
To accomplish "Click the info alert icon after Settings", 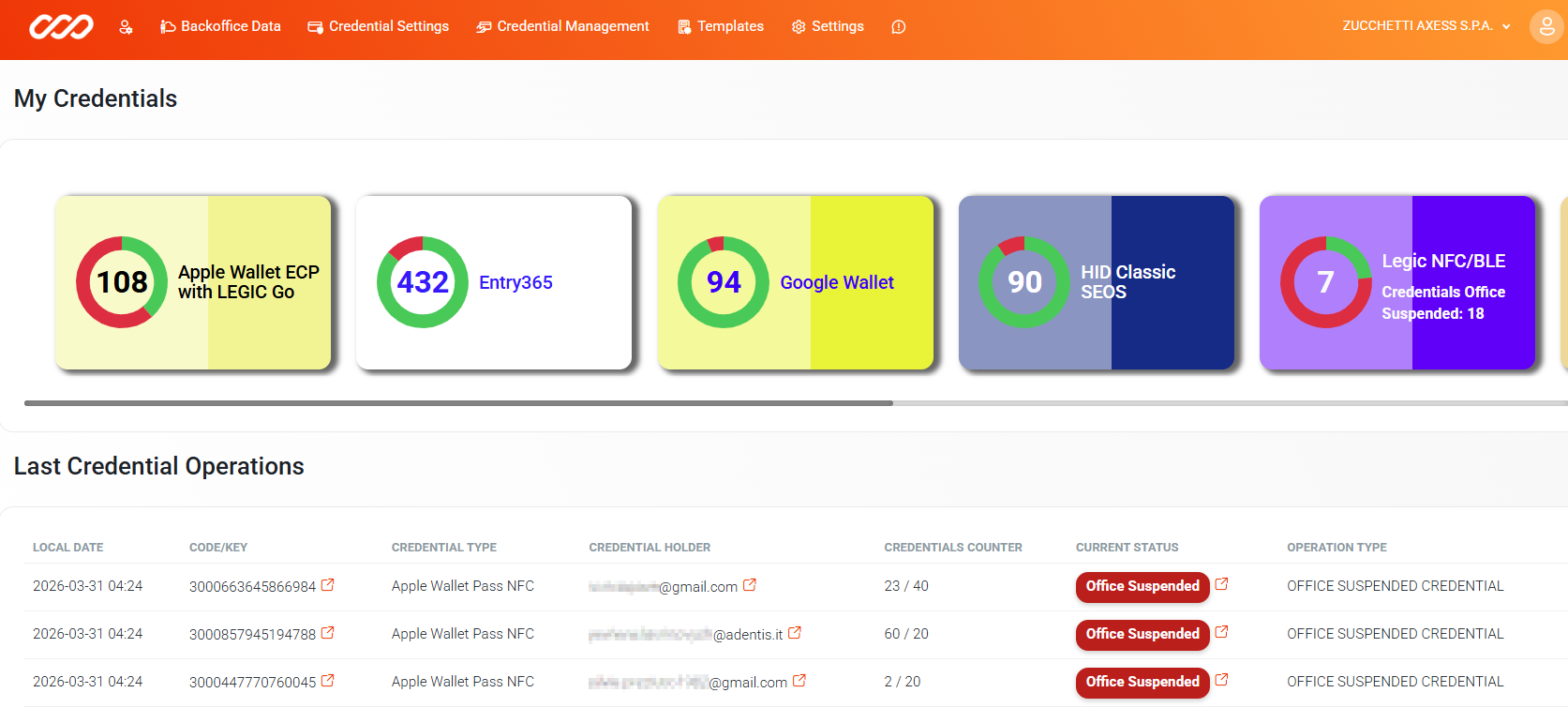I will tap(898, 27).
